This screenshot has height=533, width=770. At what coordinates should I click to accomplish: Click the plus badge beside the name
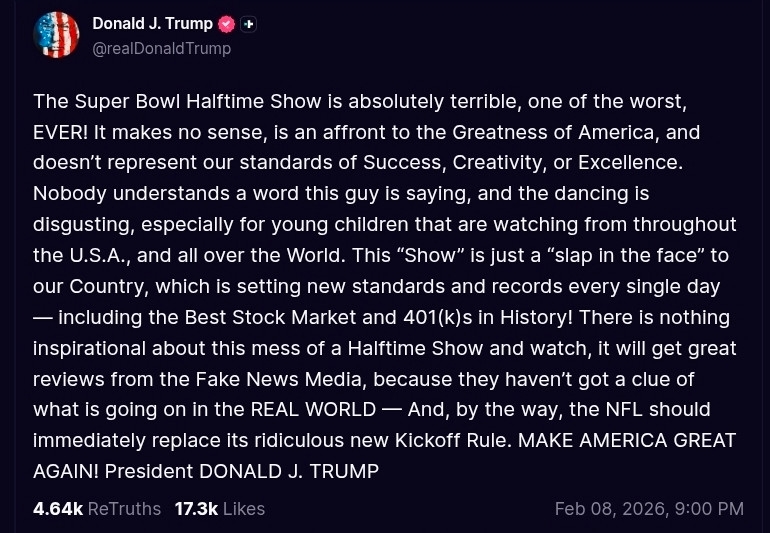[248, 24]
